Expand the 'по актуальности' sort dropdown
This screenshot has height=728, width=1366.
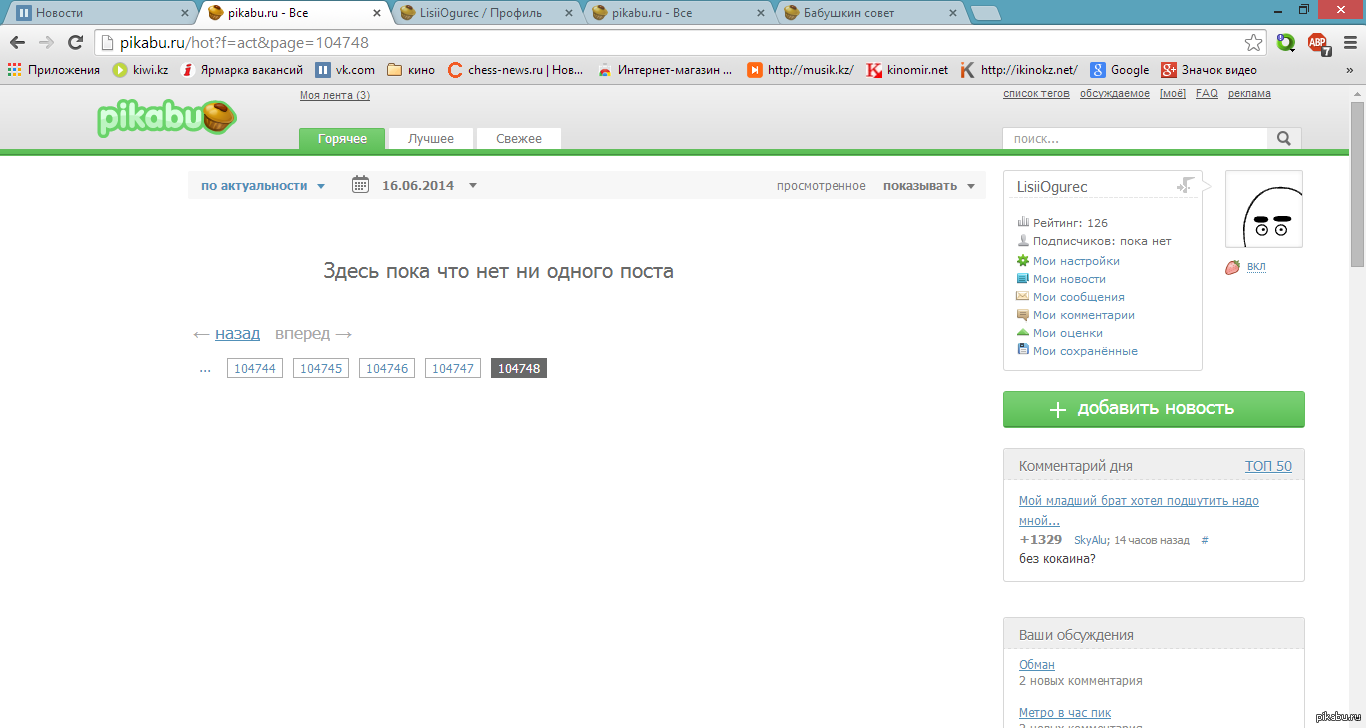[263, 186]
